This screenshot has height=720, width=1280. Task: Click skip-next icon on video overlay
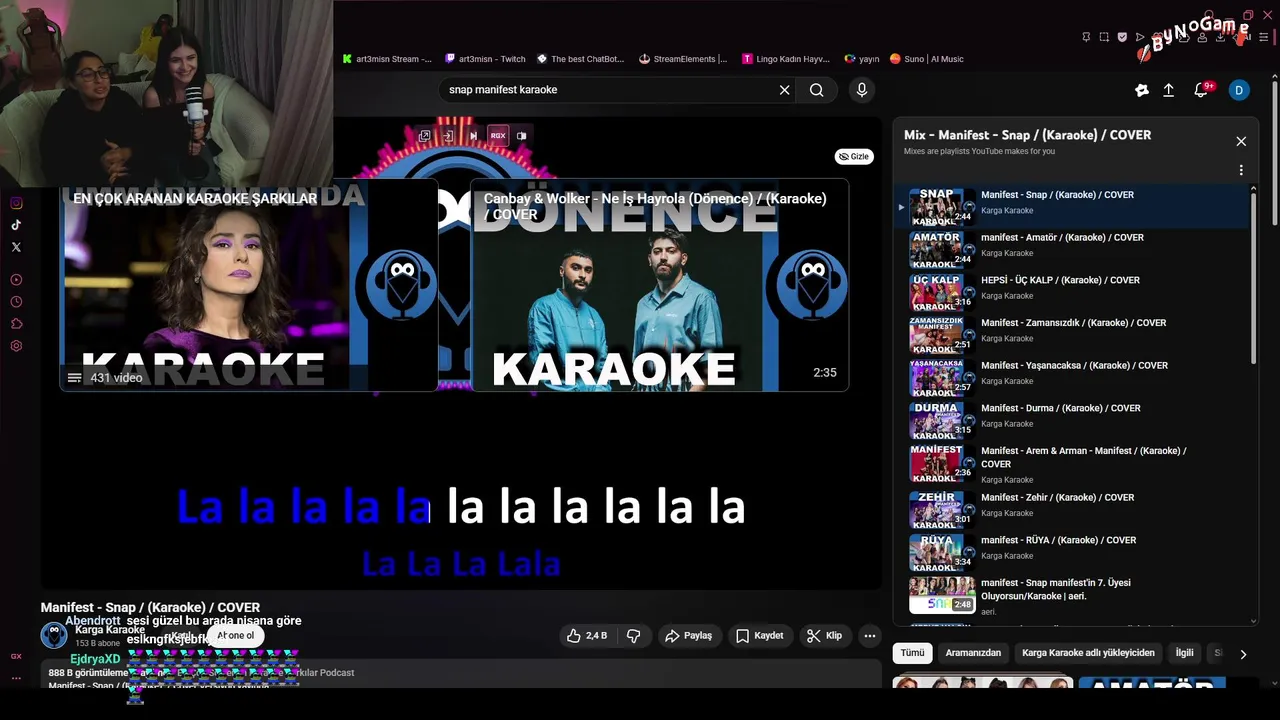(473, 135)
